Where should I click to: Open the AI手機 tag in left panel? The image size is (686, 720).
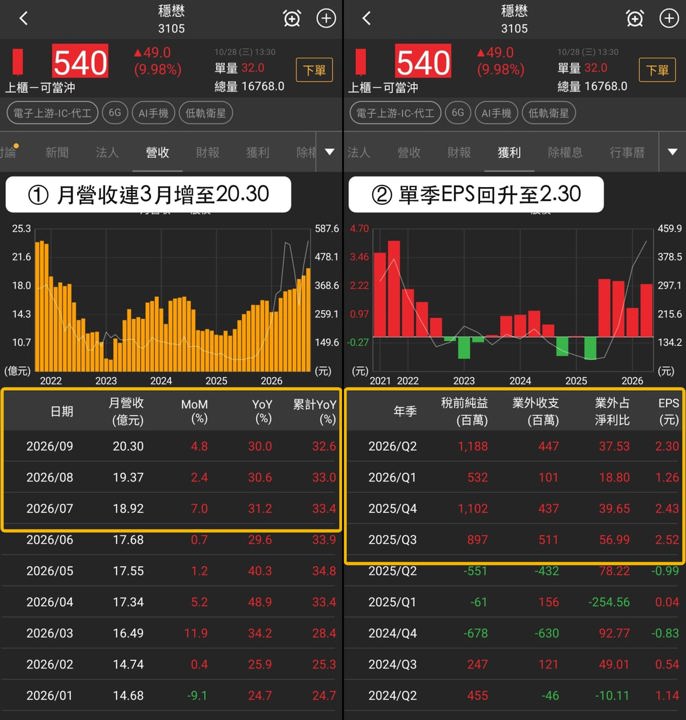(x=153, y=113)
